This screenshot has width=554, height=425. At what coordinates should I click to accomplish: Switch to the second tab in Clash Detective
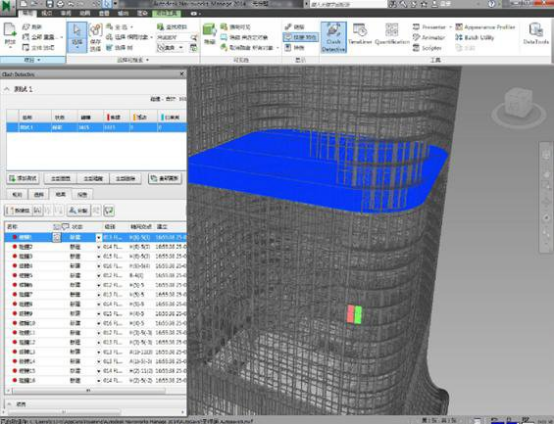tap(39, 195)
